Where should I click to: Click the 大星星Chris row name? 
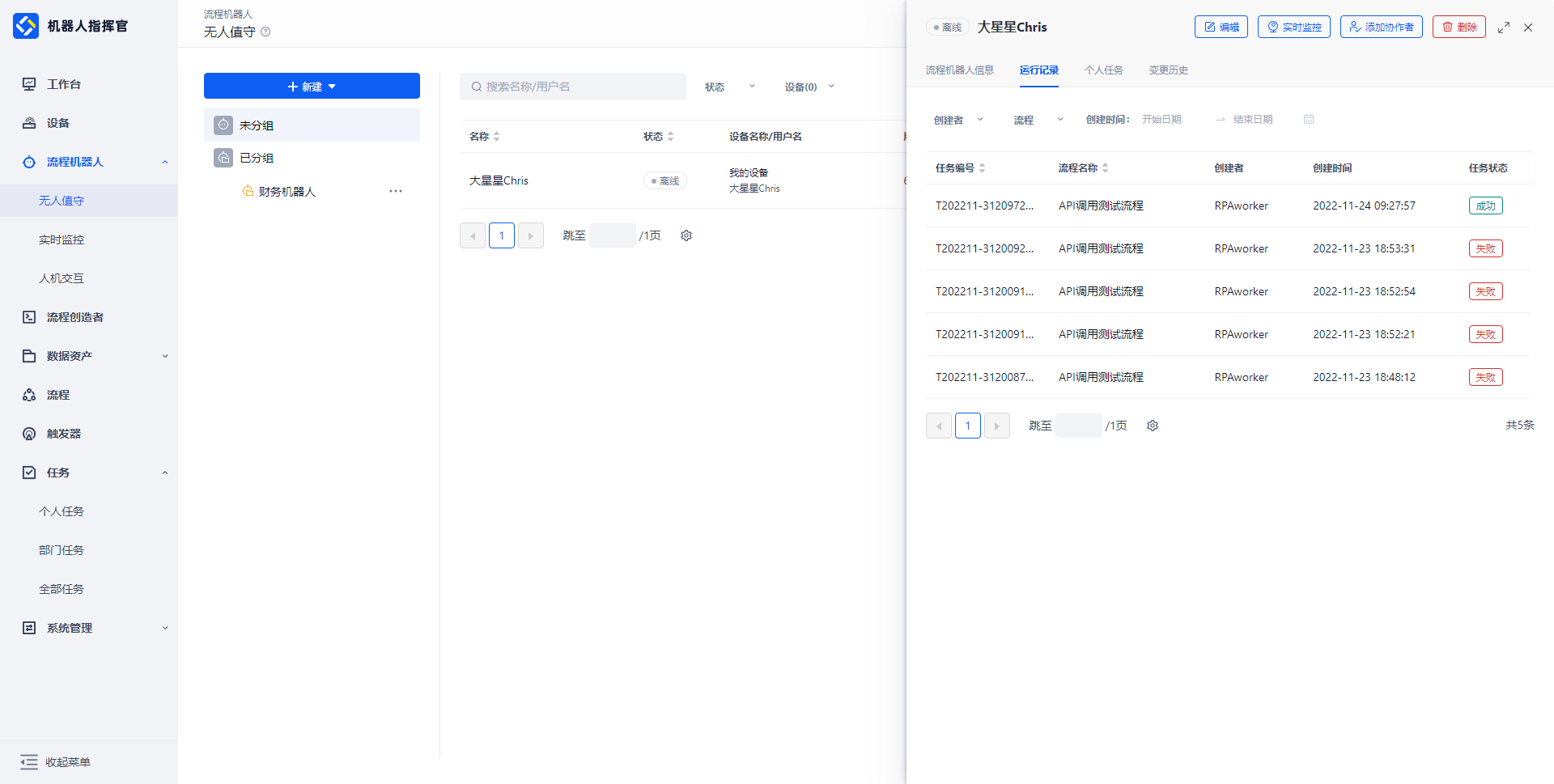click(499, 180)
